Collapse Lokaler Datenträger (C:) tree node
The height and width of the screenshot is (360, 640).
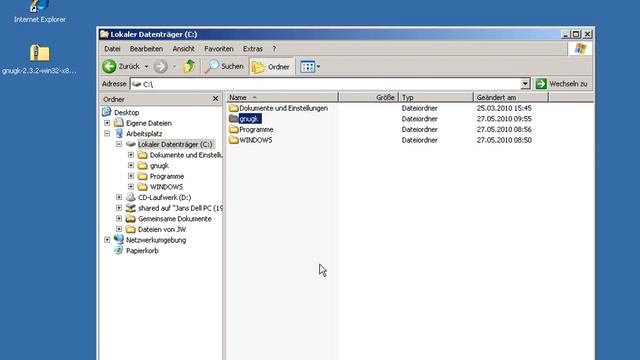point(119,144)
